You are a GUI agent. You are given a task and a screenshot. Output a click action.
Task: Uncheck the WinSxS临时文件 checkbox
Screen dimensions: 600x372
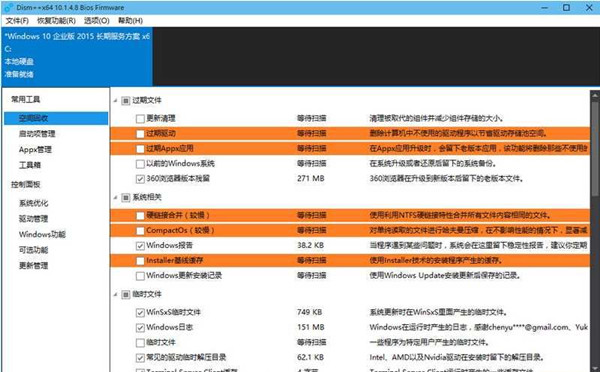click(x=140, y=312)
